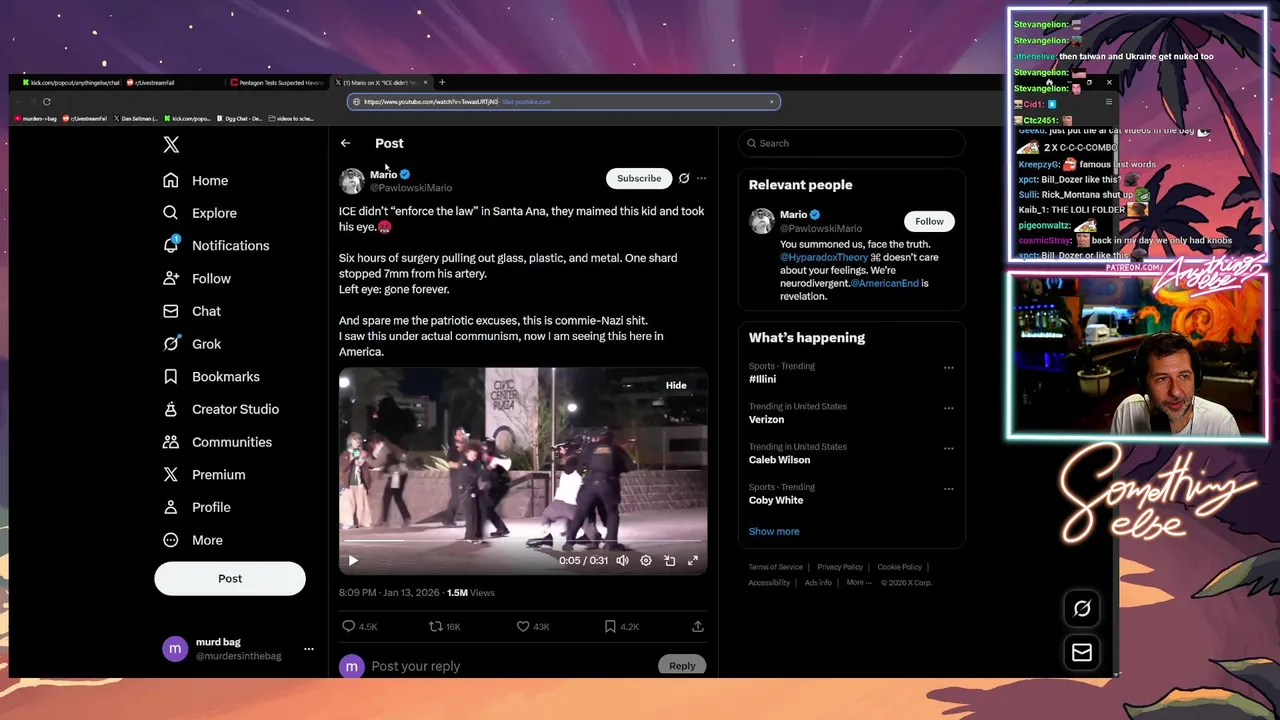The image size is (1280, 720).
Task: Open the @AmericanEnd mention link
Action: (884, 283)
